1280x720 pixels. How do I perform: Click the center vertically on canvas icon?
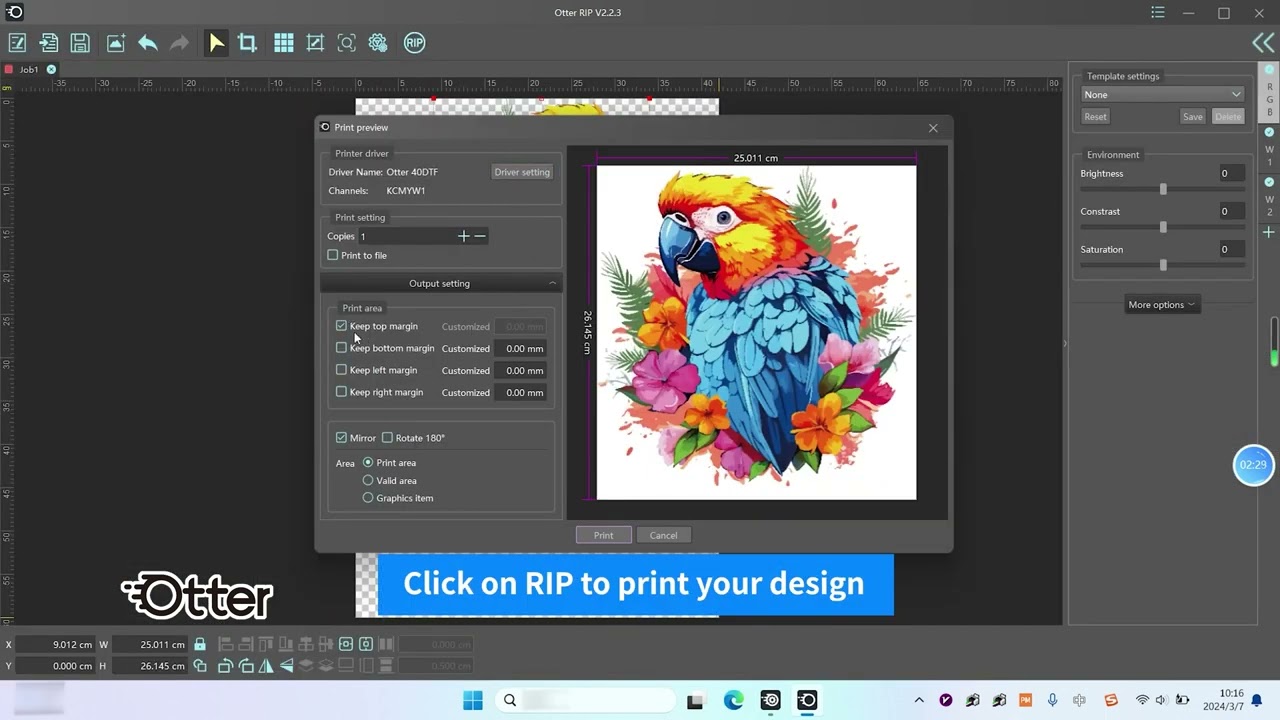point(366,644)
